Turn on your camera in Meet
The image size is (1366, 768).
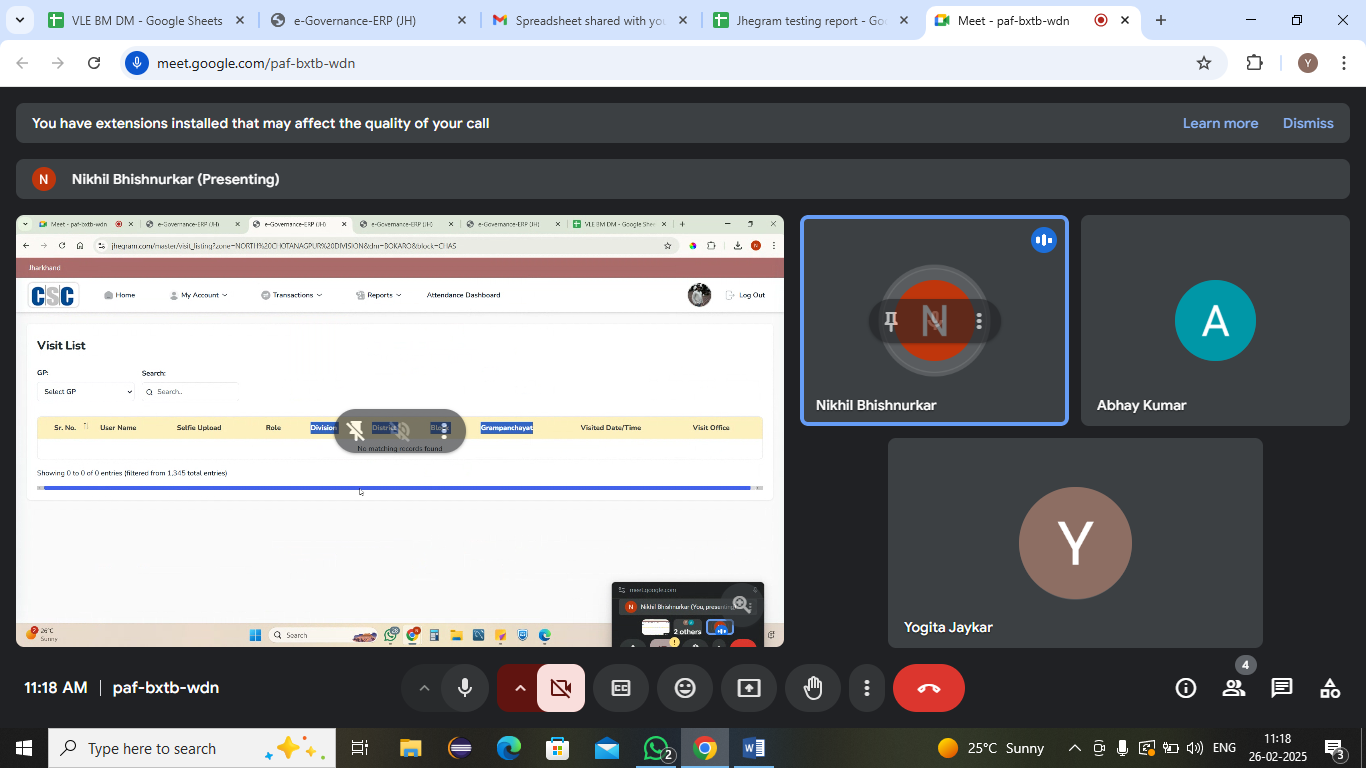561,688
